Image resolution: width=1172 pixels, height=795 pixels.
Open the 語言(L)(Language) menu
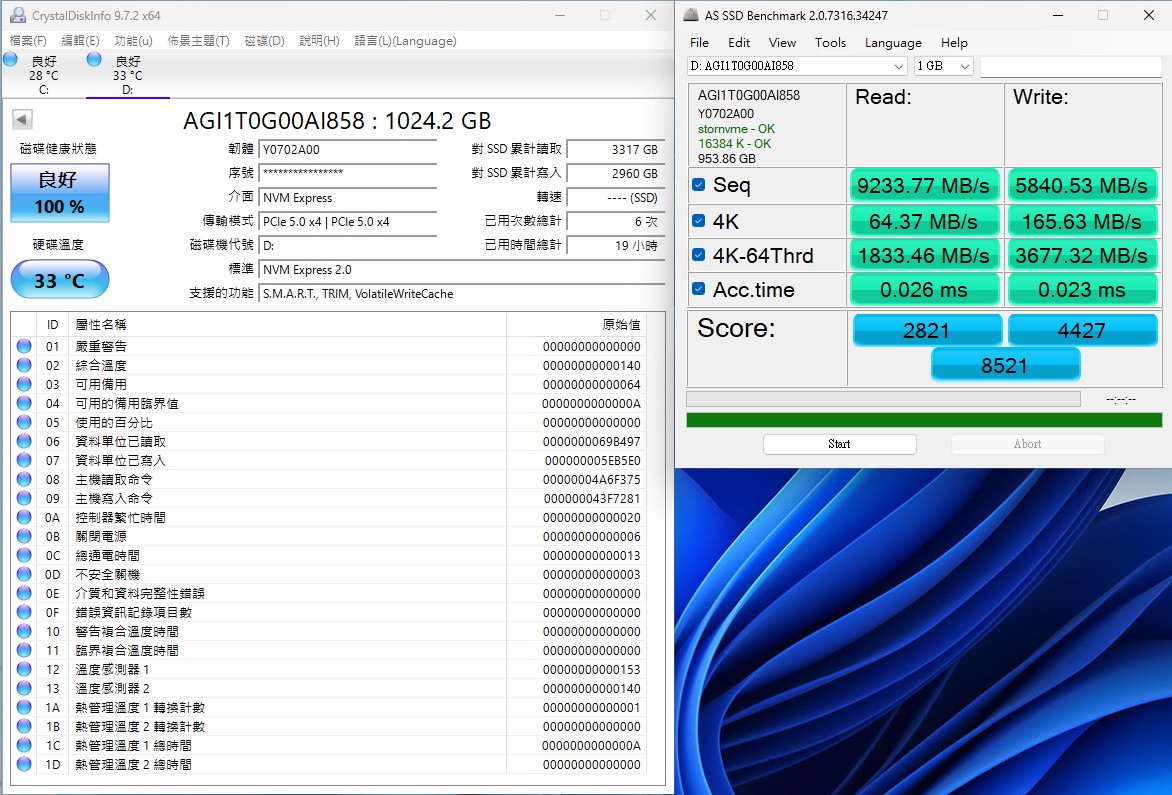[x=405, y=41]
